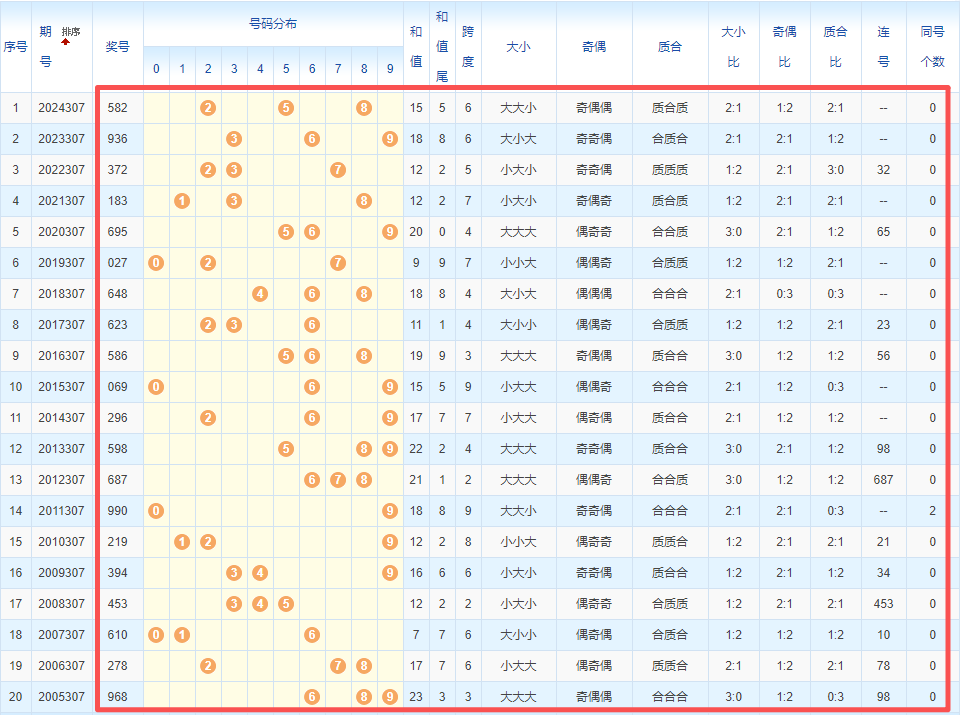Click 奇偶比 0:3 in row 2018307
960x715 pixels.
coord(784,294)
